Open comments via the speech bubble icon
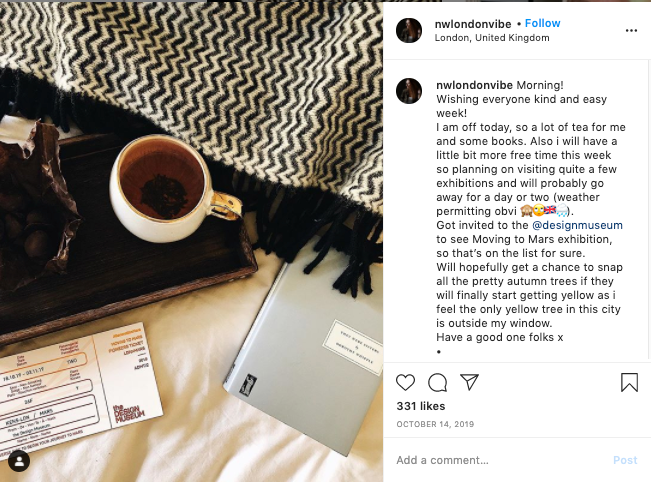The image size is (651, 482). 438,382
